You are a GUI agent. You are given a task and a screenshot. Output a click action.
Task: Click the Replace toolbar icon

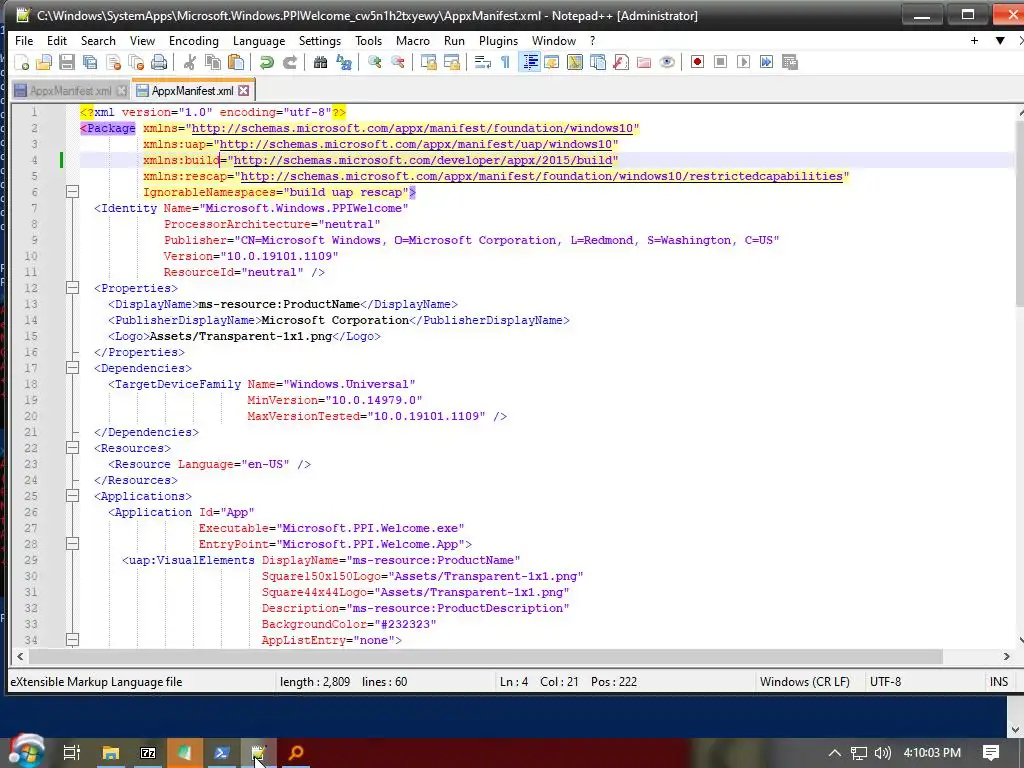tap(344, 62)
